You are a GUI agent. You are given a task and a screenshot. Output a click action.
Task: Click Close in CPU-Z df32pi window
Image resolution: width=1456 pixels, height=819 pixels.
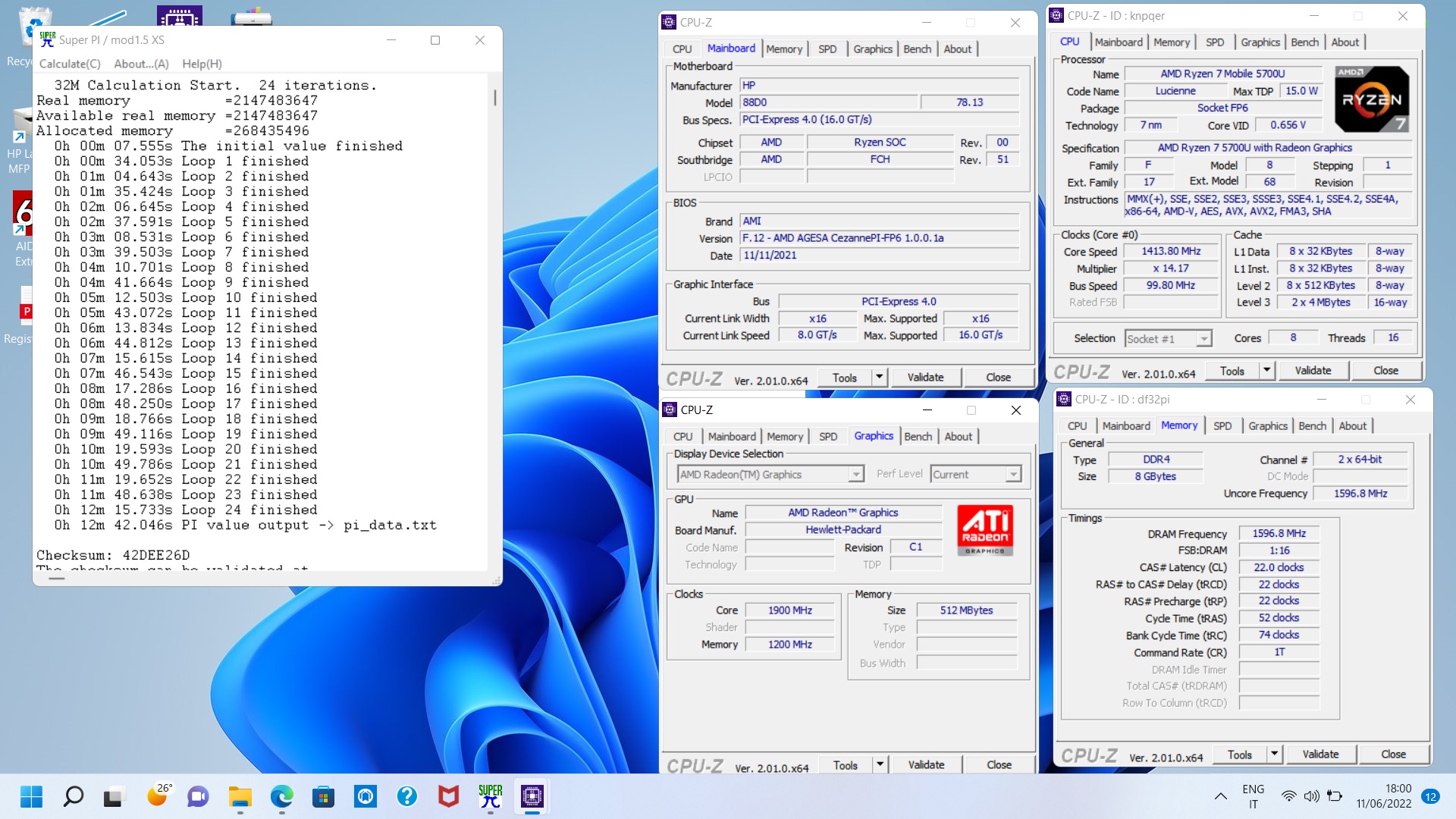tap(1393, 755)
